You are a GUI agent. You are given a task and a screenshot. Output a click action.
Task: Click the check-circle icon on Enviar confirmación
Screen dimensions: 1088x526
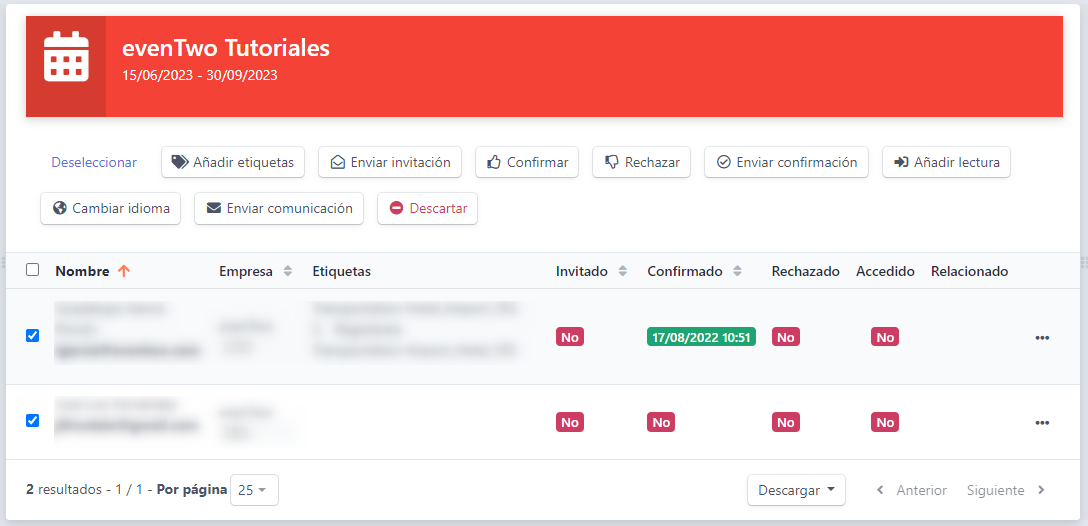click(724, 162)
